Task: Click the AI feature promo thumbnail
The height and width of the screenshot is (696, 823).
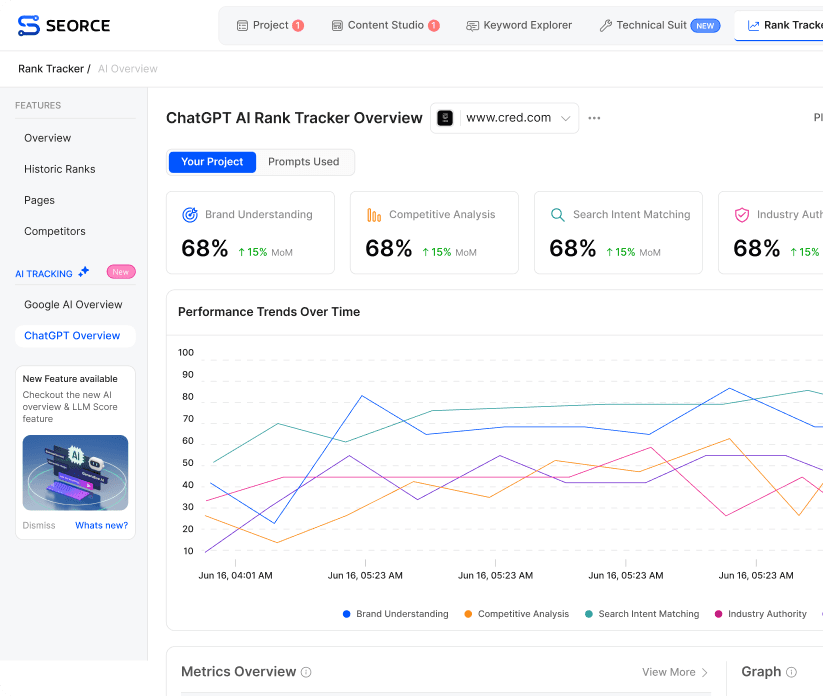Action: coord(75,470)
